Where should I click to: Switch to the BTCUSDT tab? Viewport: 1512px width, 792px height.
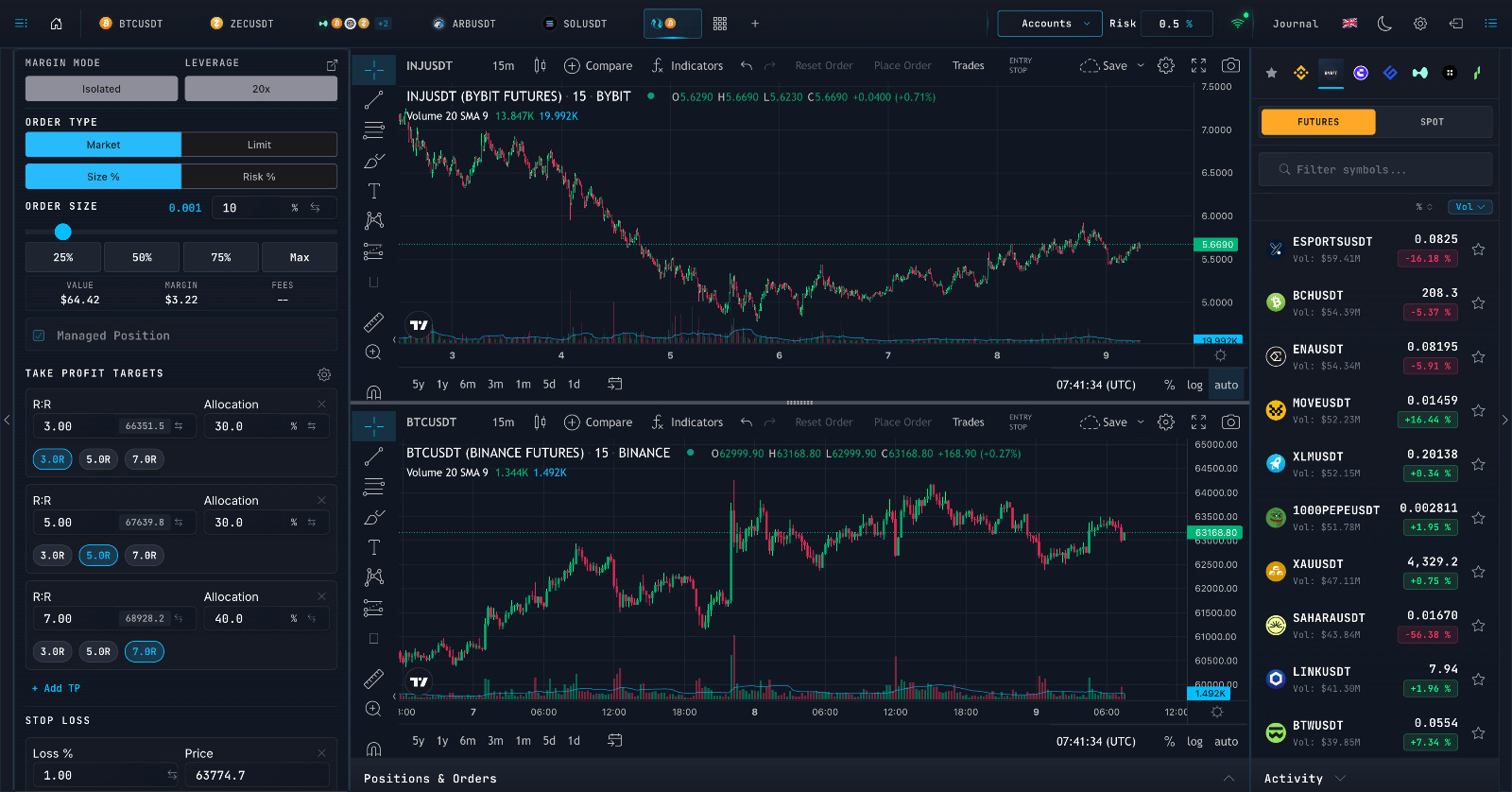pos(130,24)
